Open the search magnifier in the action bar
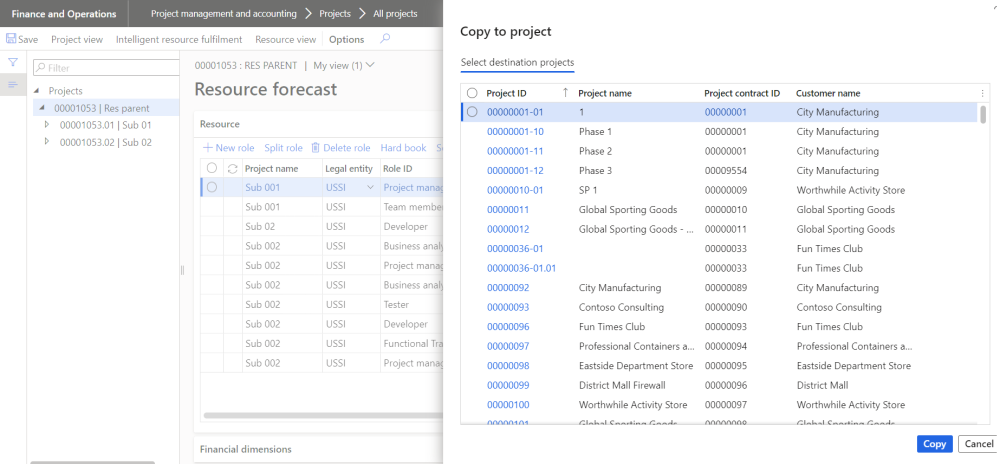This screenshot has height=464, width=1000. (x=385, y=39)
